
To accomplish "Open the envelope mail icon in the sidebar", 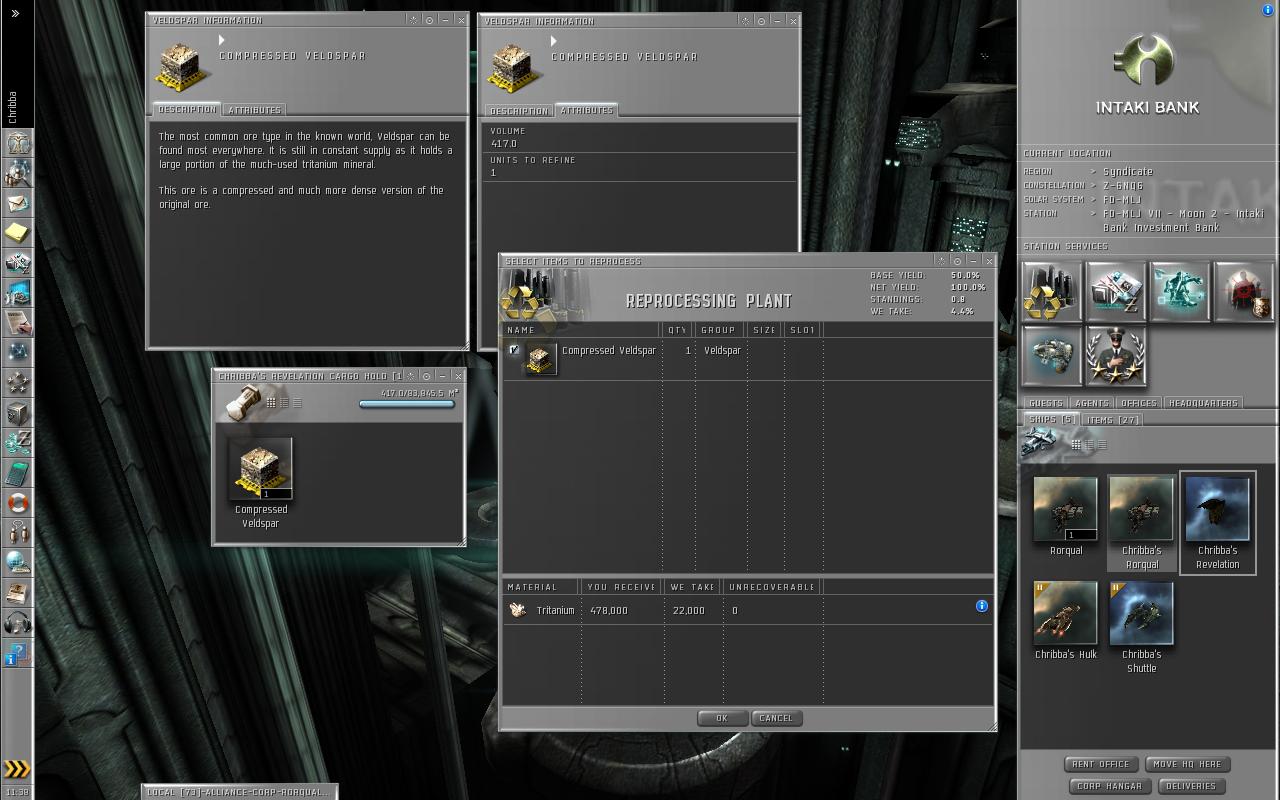I will pyautogui.click(x=18, y=204).
